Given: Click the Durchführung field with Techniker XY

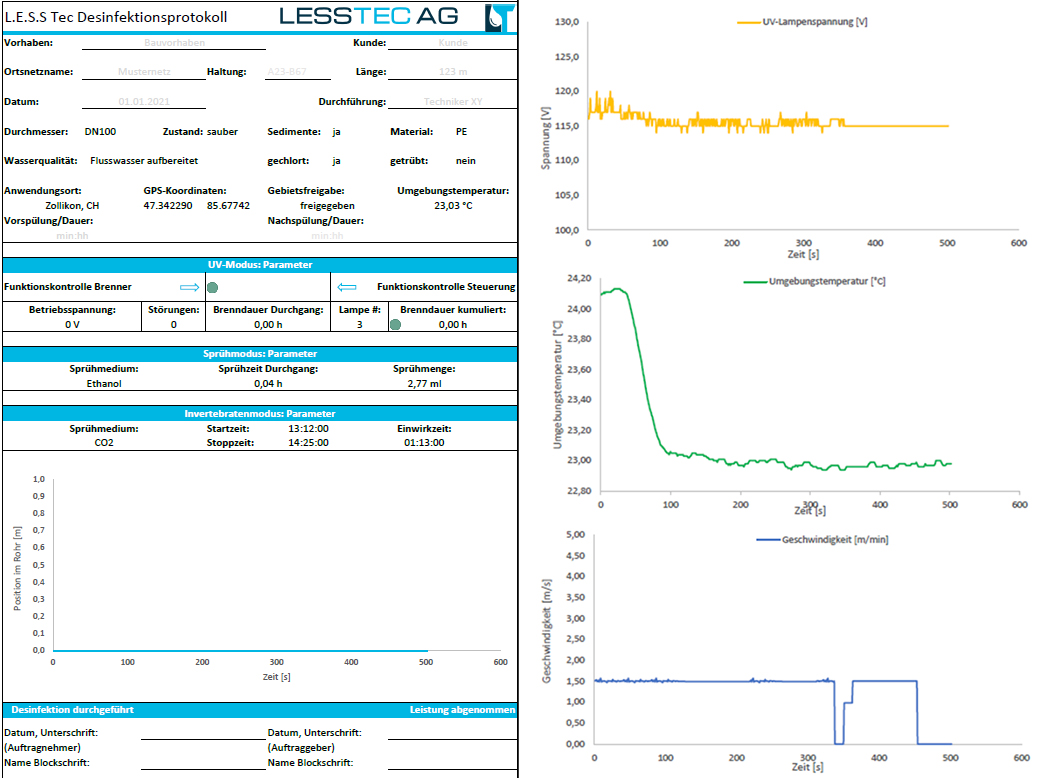Looking at the screenshot, I should click(x=452, y=102).
